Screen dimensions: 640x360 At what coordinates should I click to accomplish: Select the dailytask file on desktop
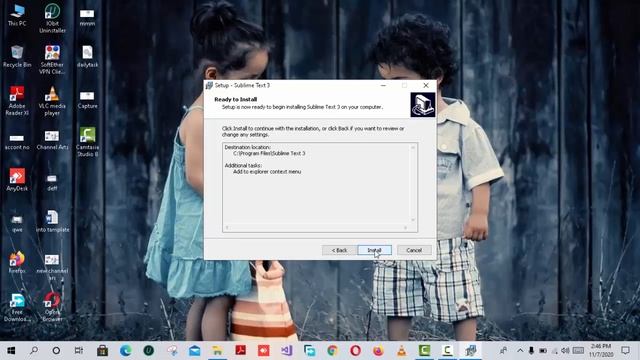(x=87, y=56)
